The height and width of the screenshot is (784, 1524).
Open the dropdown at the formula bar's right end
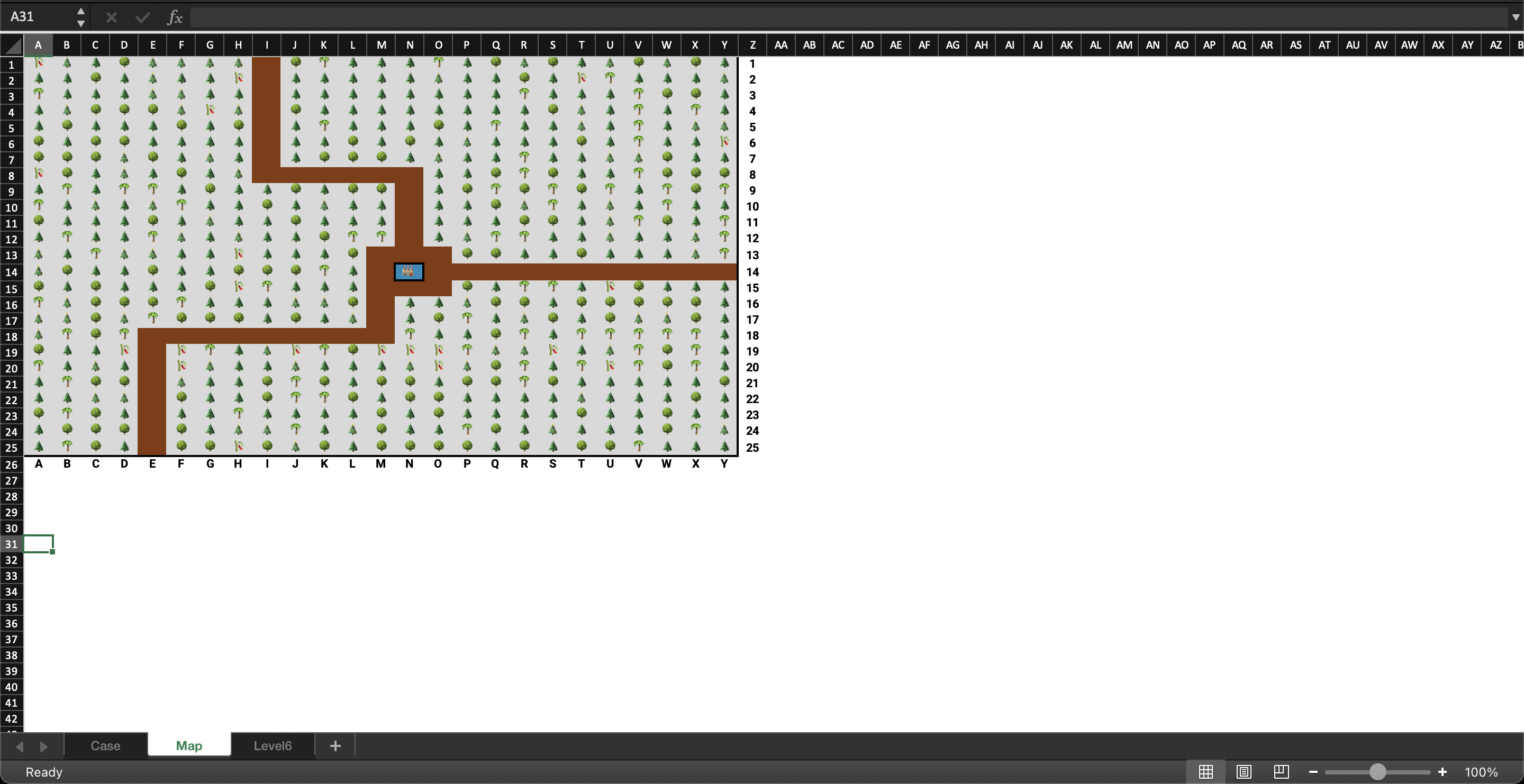pyautogui.click(x=1515, y=17)
